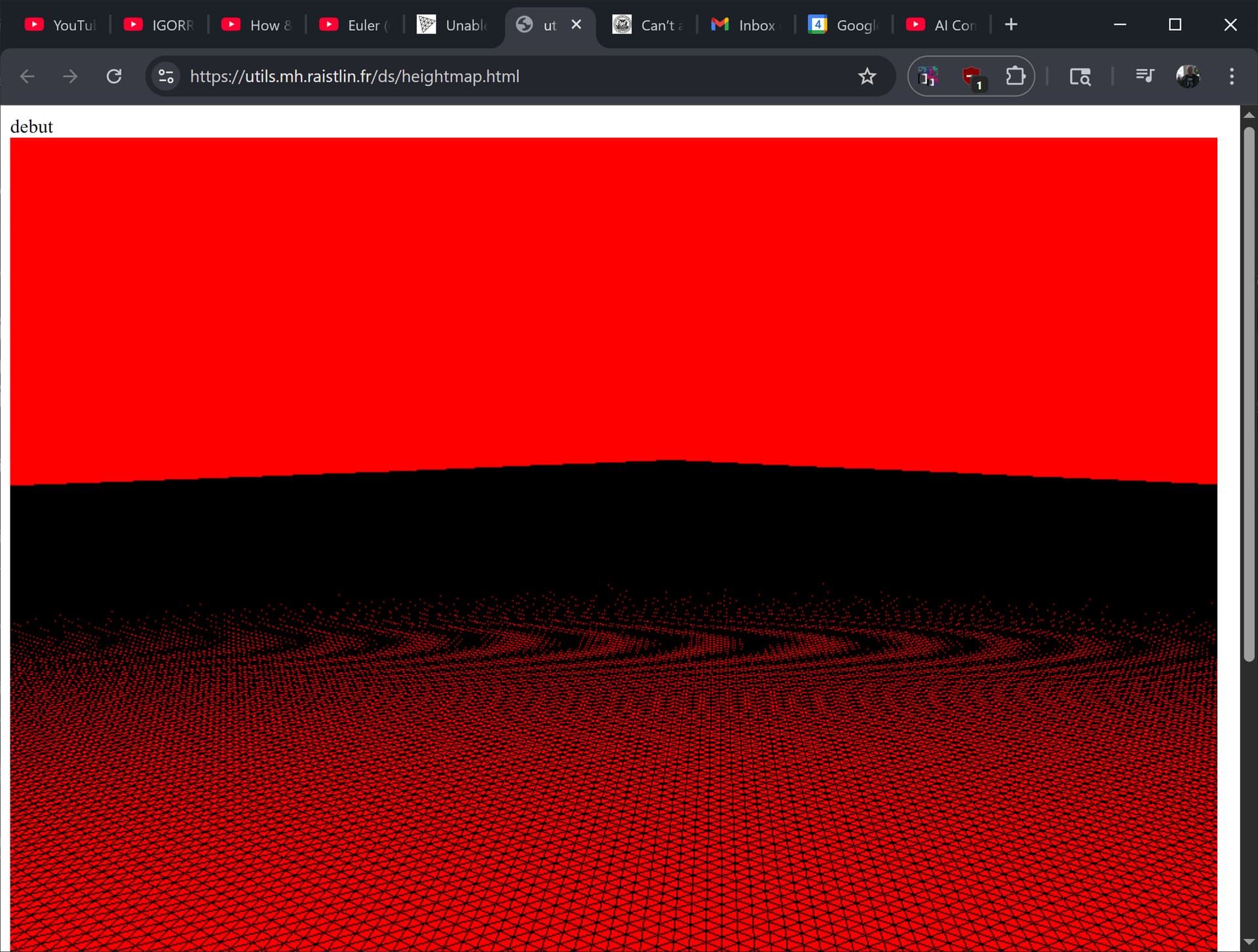Click the search-tabs screen icon in toolbar
The height and width of the screenshot is (952, 1258).
point(1080,77)
